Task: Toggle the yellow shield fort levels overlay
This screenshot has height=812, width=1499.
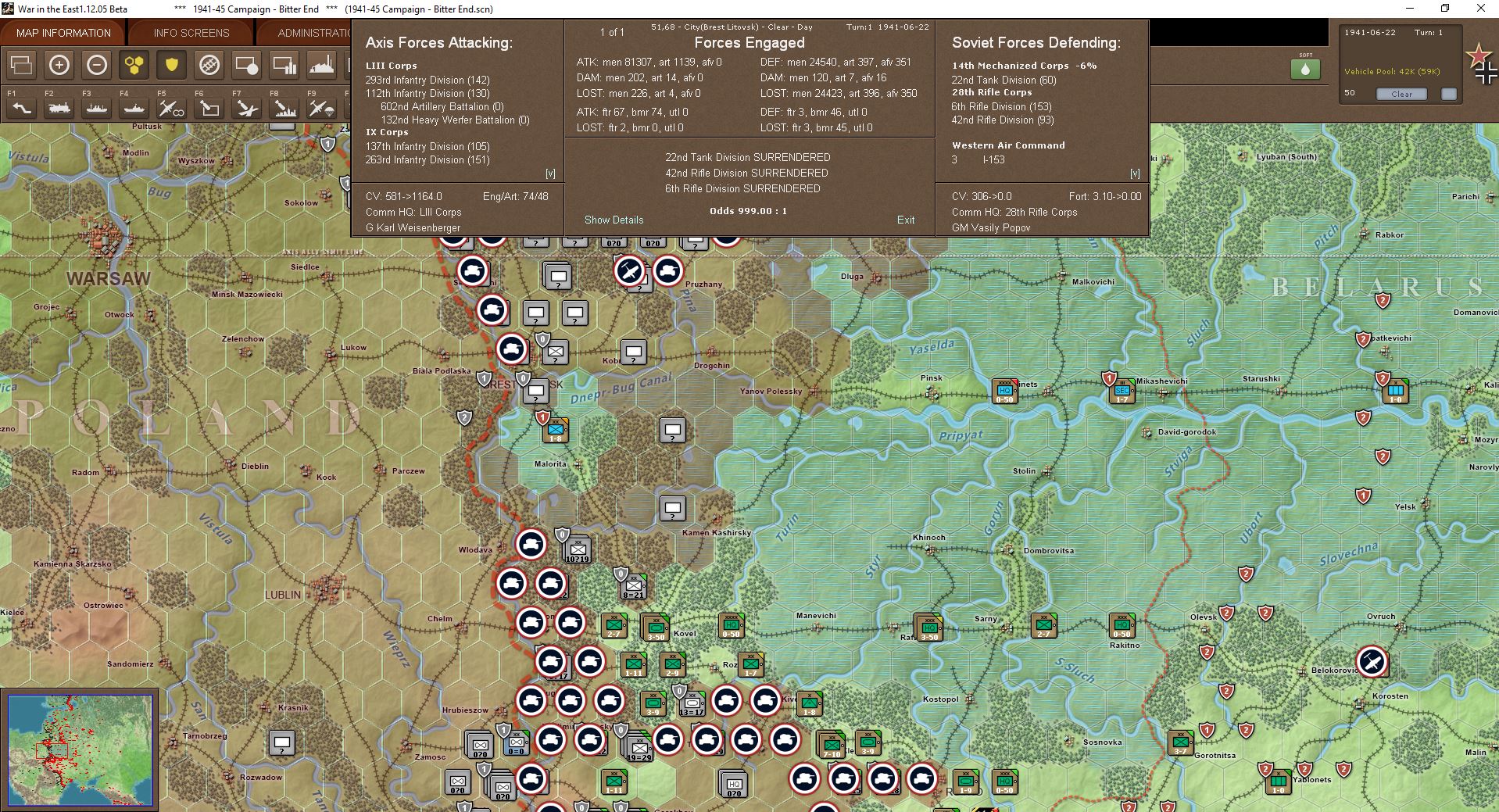Action: [172, 65]
